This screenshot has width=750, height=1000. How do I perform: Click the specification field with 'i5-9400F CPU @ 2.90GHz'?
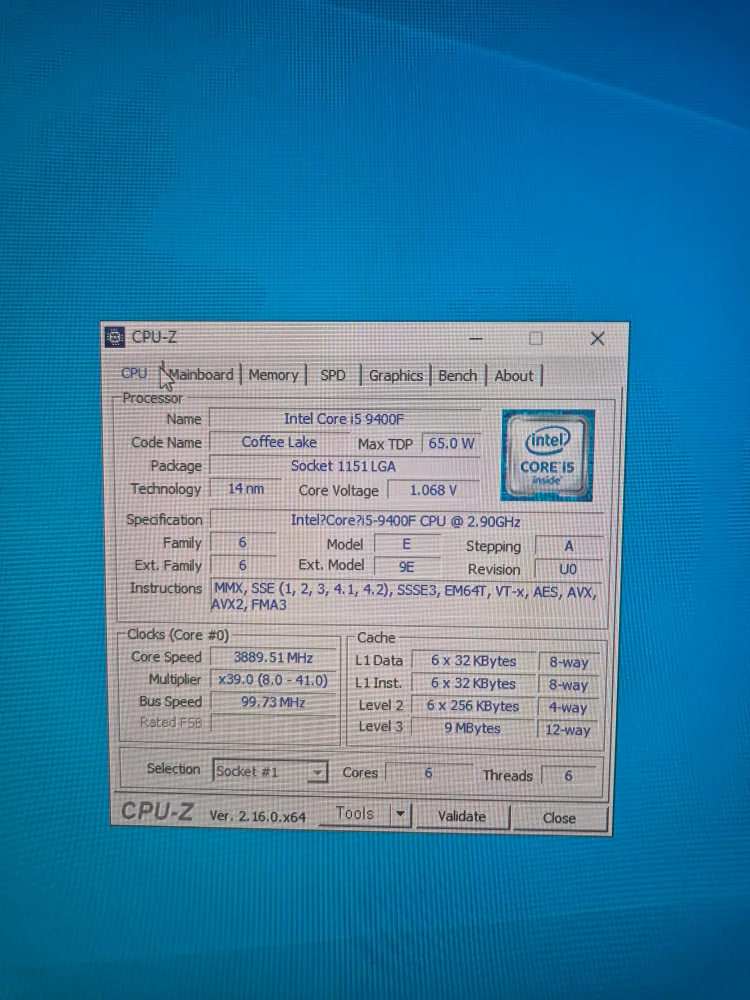[x=406, y=521]
